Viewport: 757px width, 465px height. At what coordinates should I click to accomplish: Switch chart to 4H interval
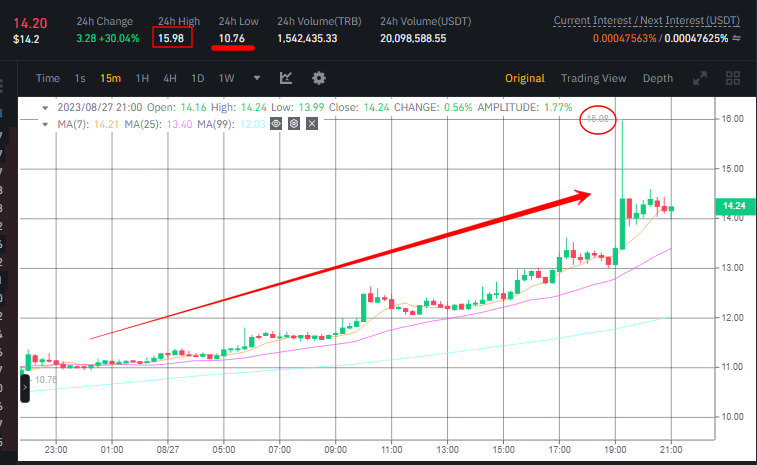(170, 78)
